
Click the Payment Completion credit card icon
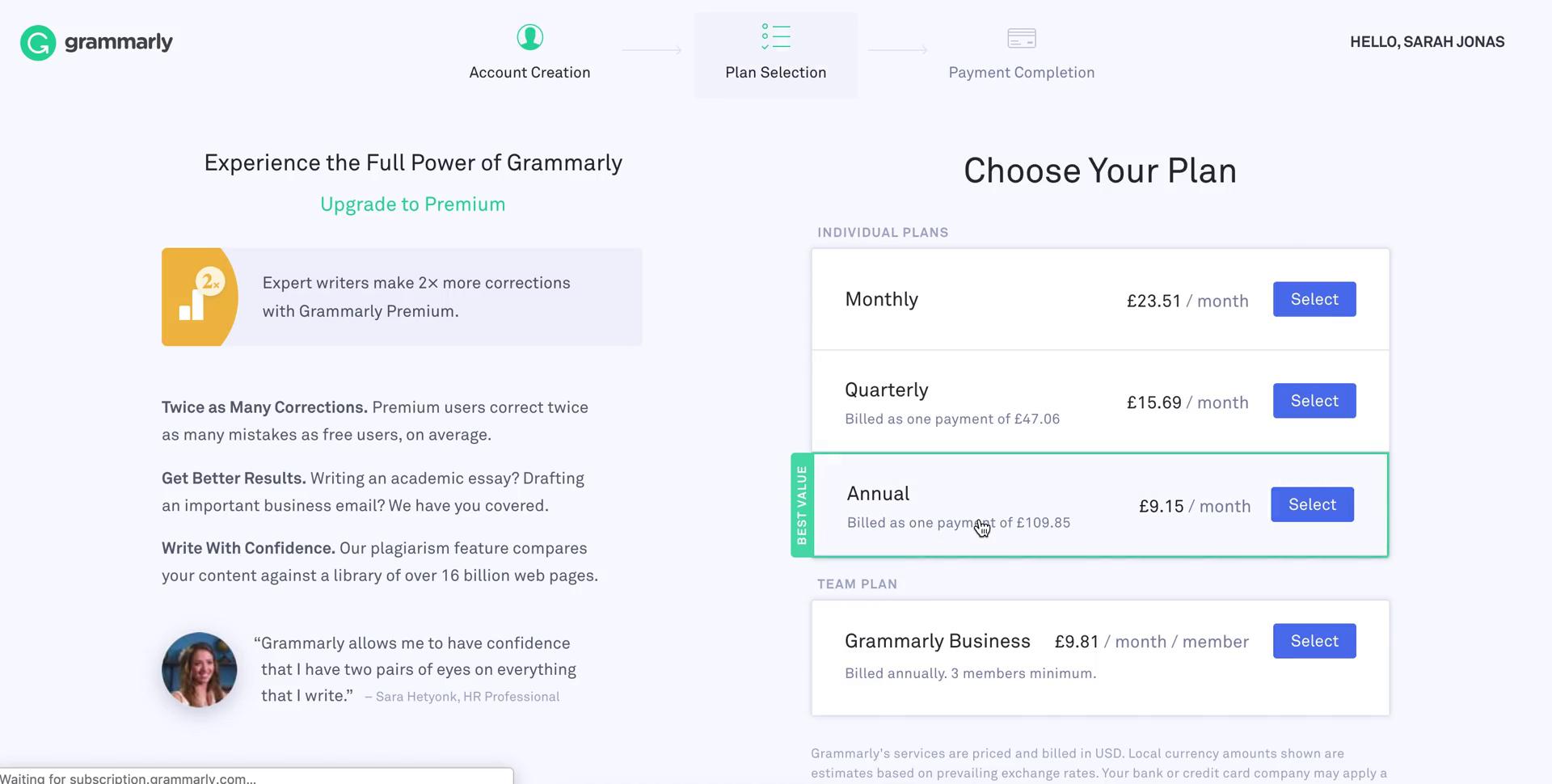click(1022, 38)
